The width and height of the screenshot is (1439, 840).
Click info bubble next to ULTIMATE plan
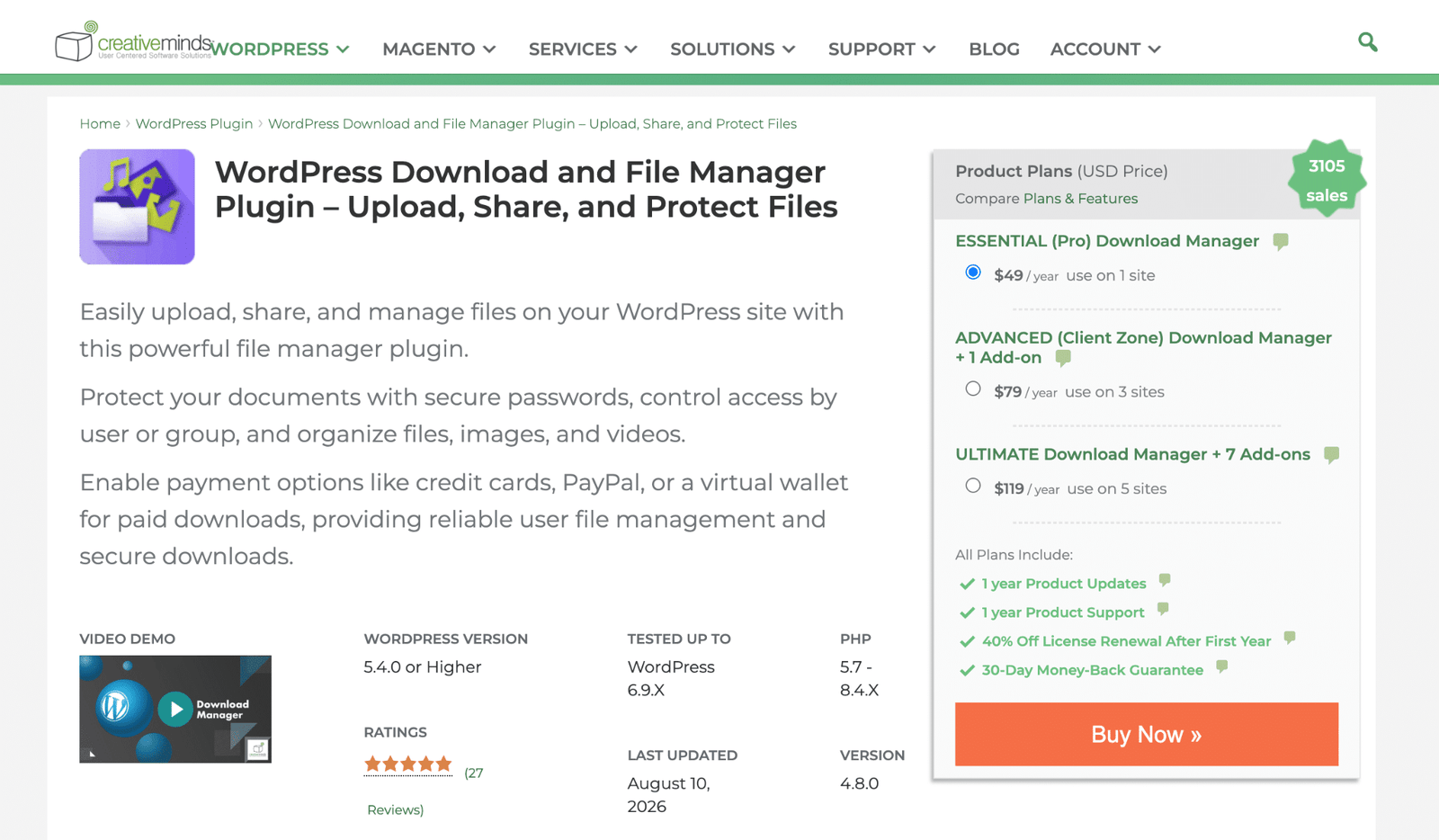(x=1332, y=455)
